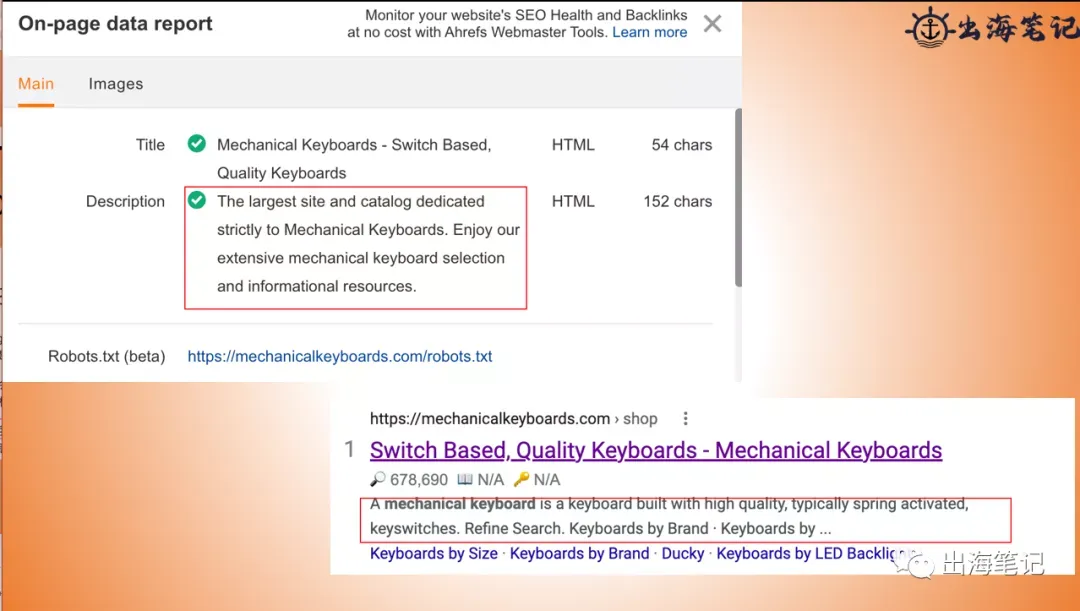The width and height of the screenshot is (1080, 611).
Task: Open the Keyboards by LED Backlight sitelink
Action: [813, 553]
